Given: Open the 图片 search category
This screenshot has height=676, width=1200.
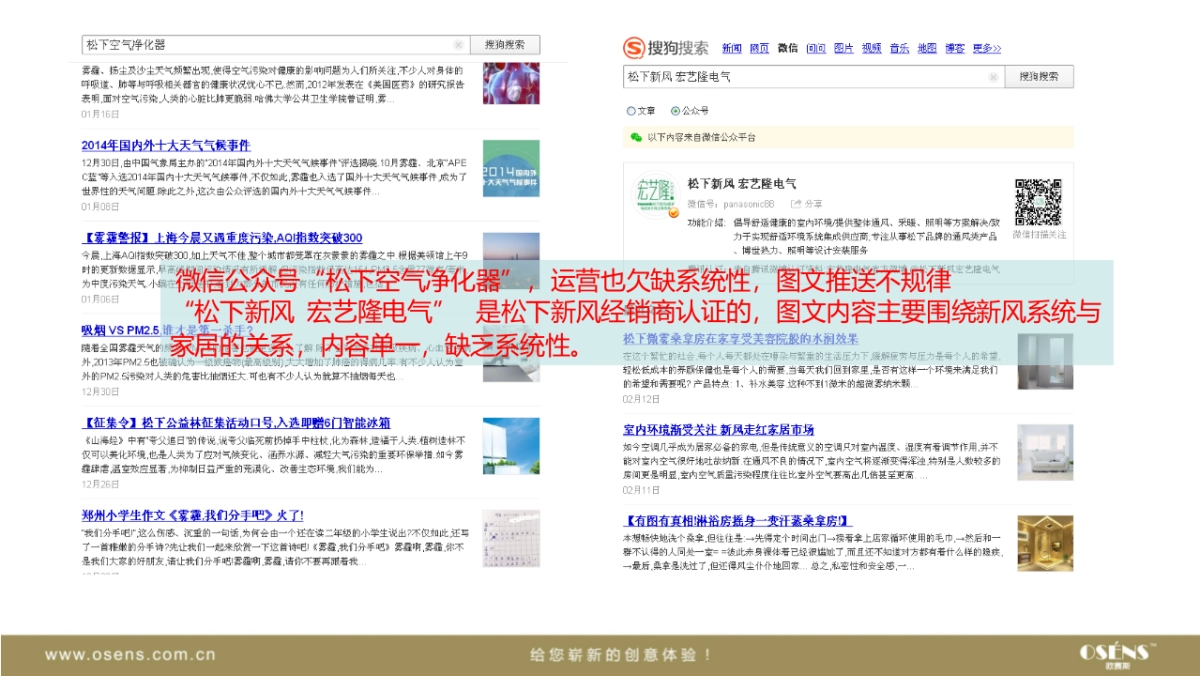Looking at the screenshot, I should point(844,48).
